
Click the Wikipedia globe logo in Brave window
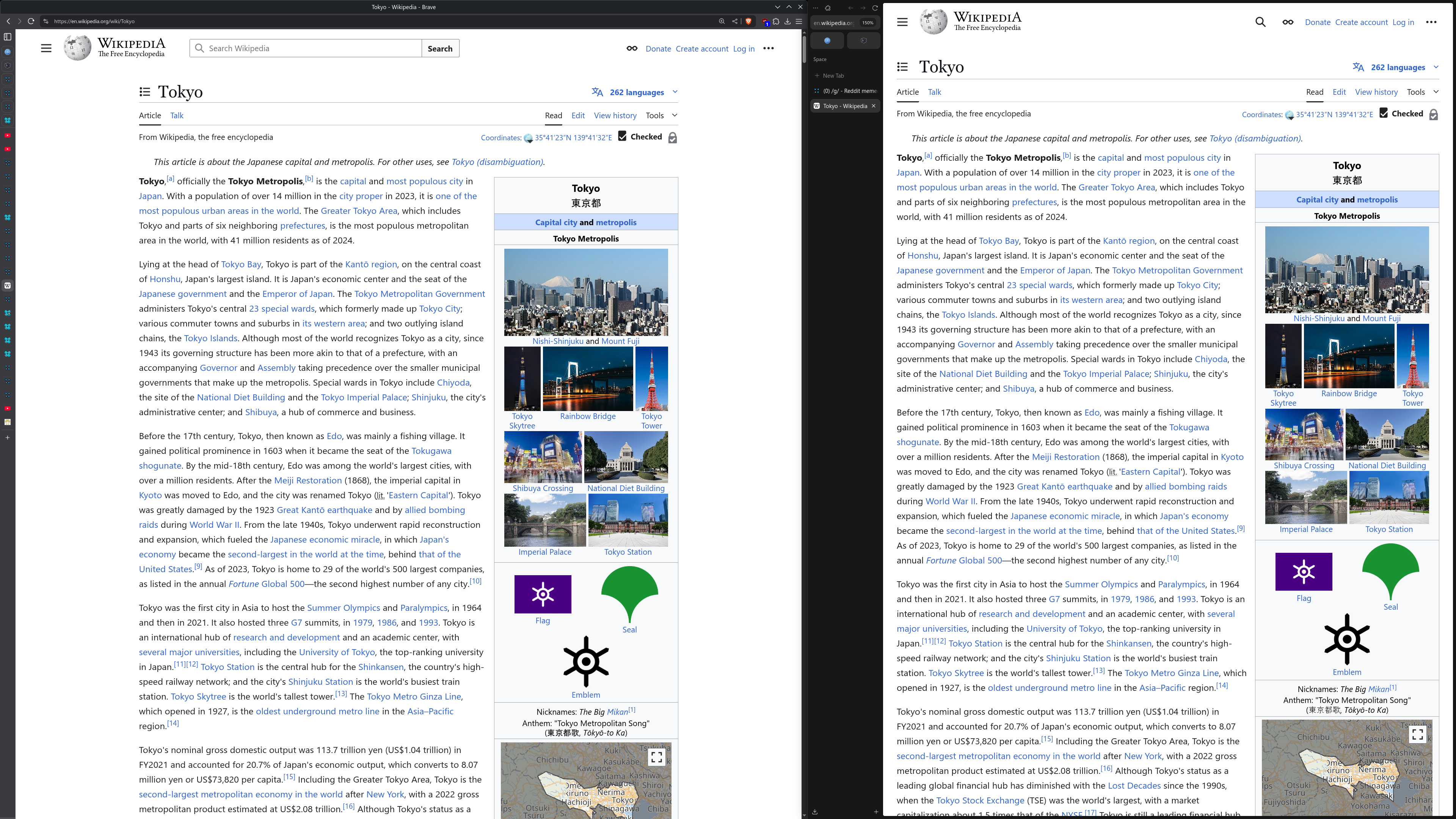(x=77, y=48)
